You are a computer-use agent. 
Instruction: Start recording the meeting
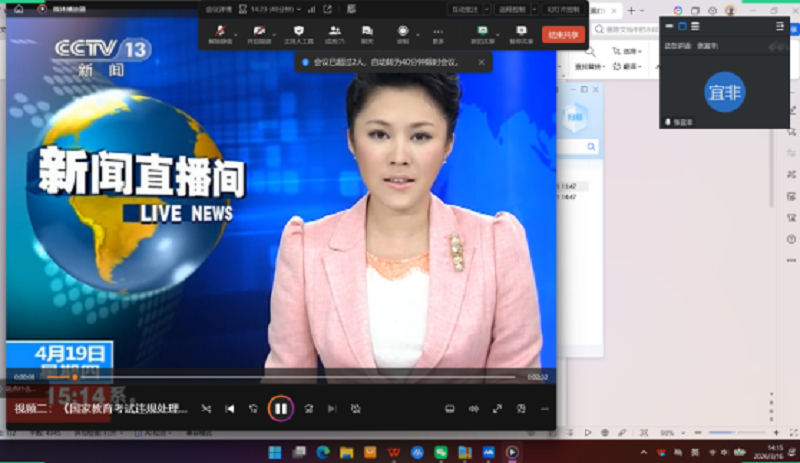point(403,34)
